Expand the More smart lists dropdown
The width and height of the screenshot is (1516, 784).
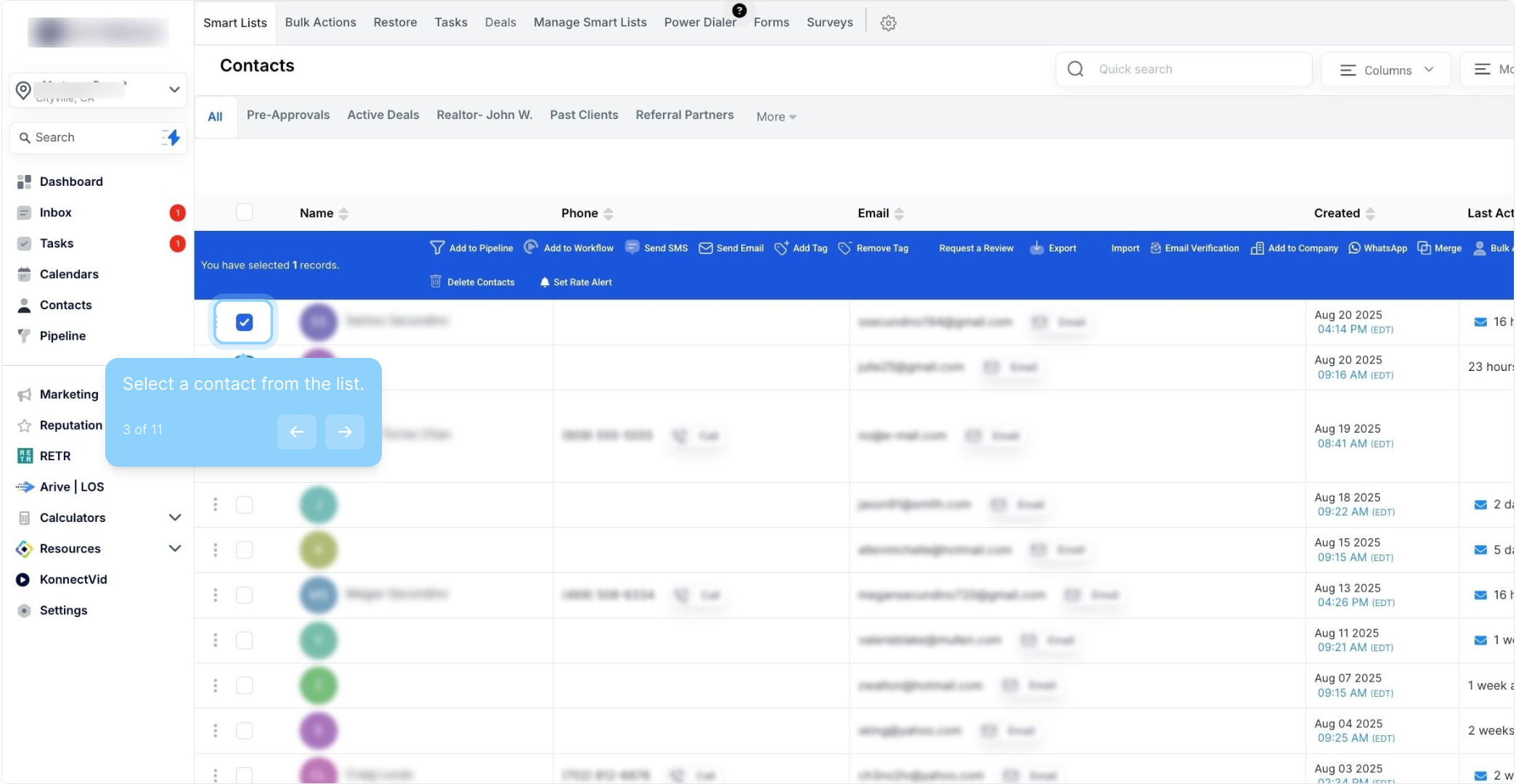pyautogui.click(x=775, y=116)
